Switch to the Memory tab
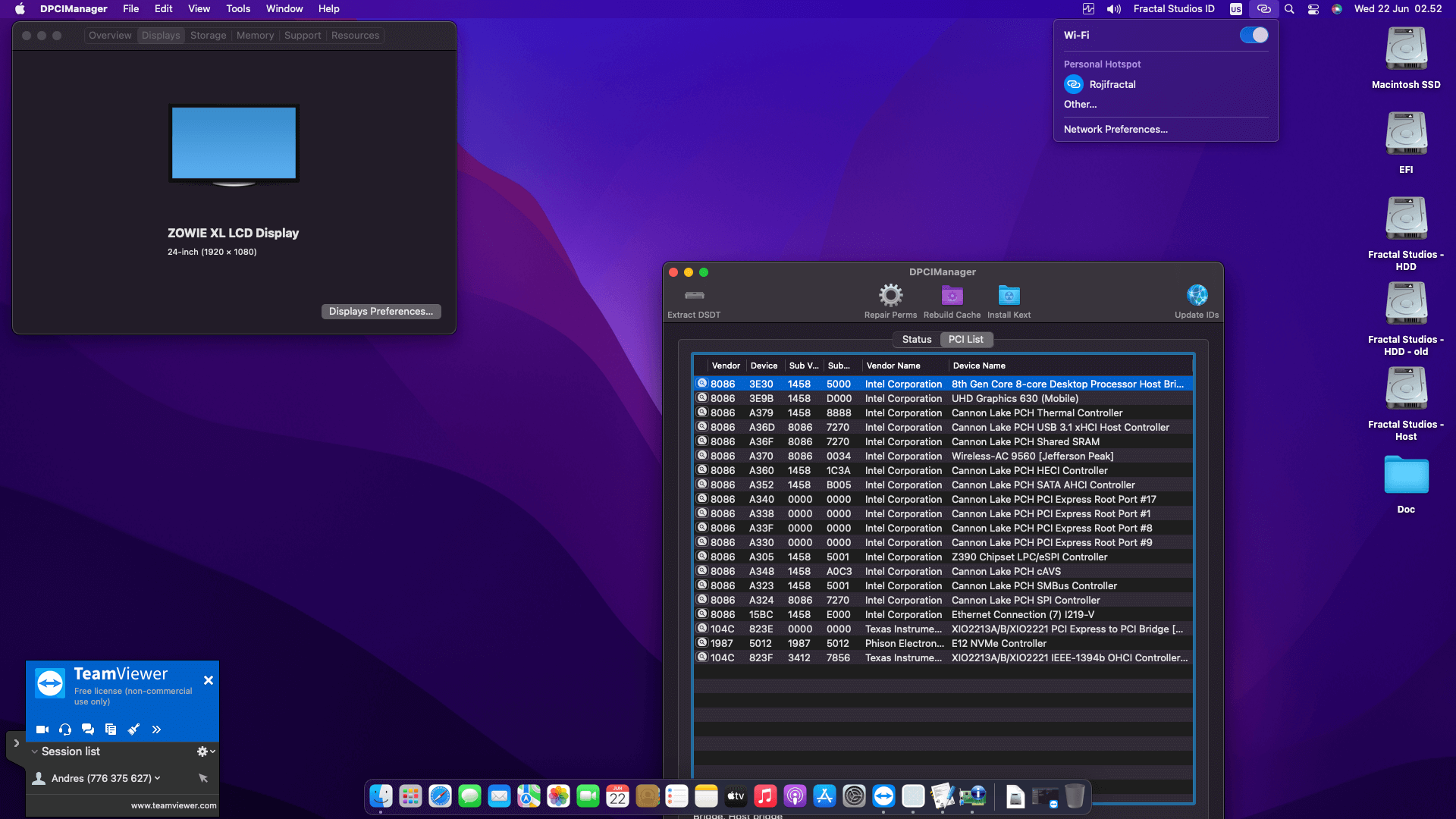The width and height of the screenshot is (1456, 819). (255, 36)
